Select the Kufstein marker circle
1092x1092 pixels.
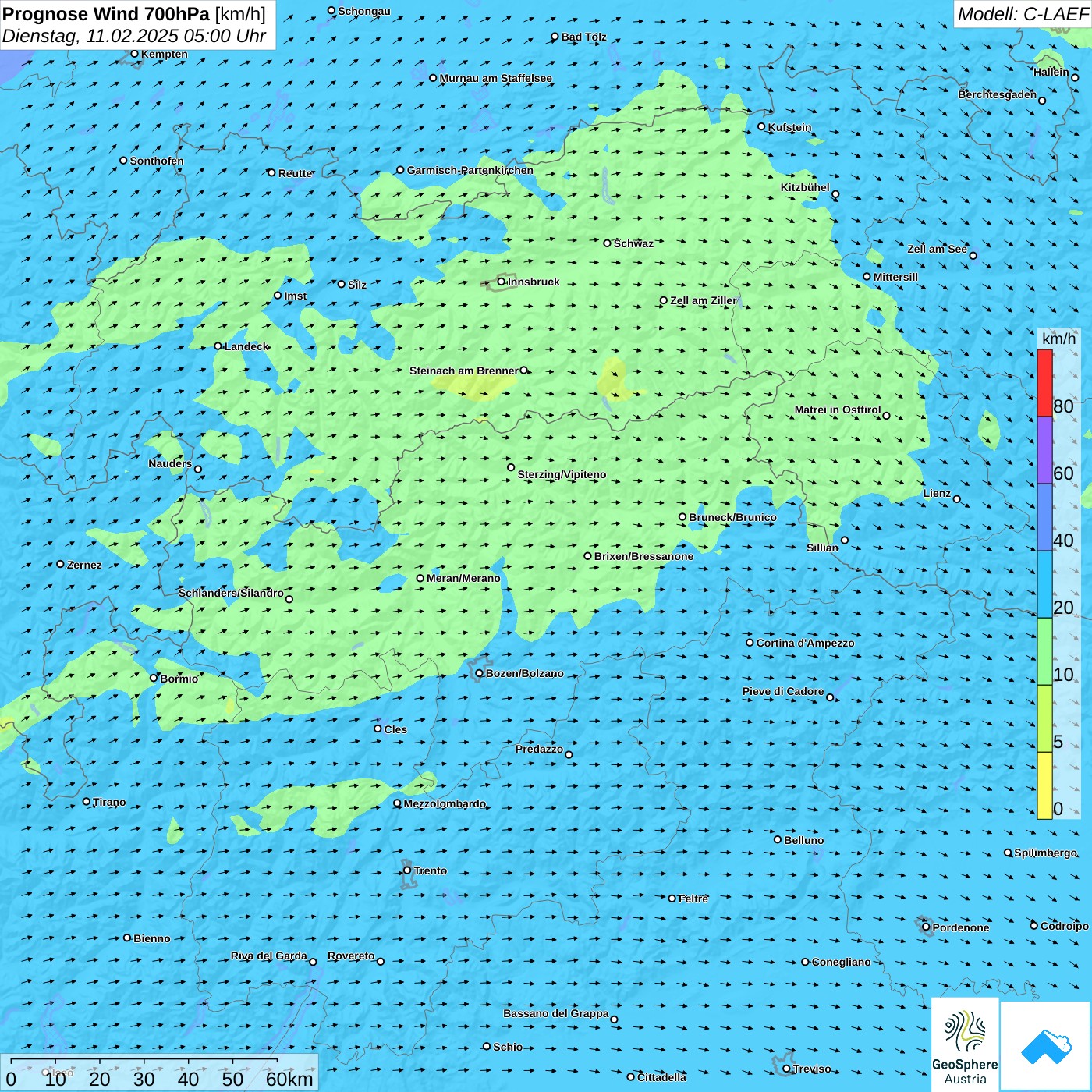click(762, 126)
